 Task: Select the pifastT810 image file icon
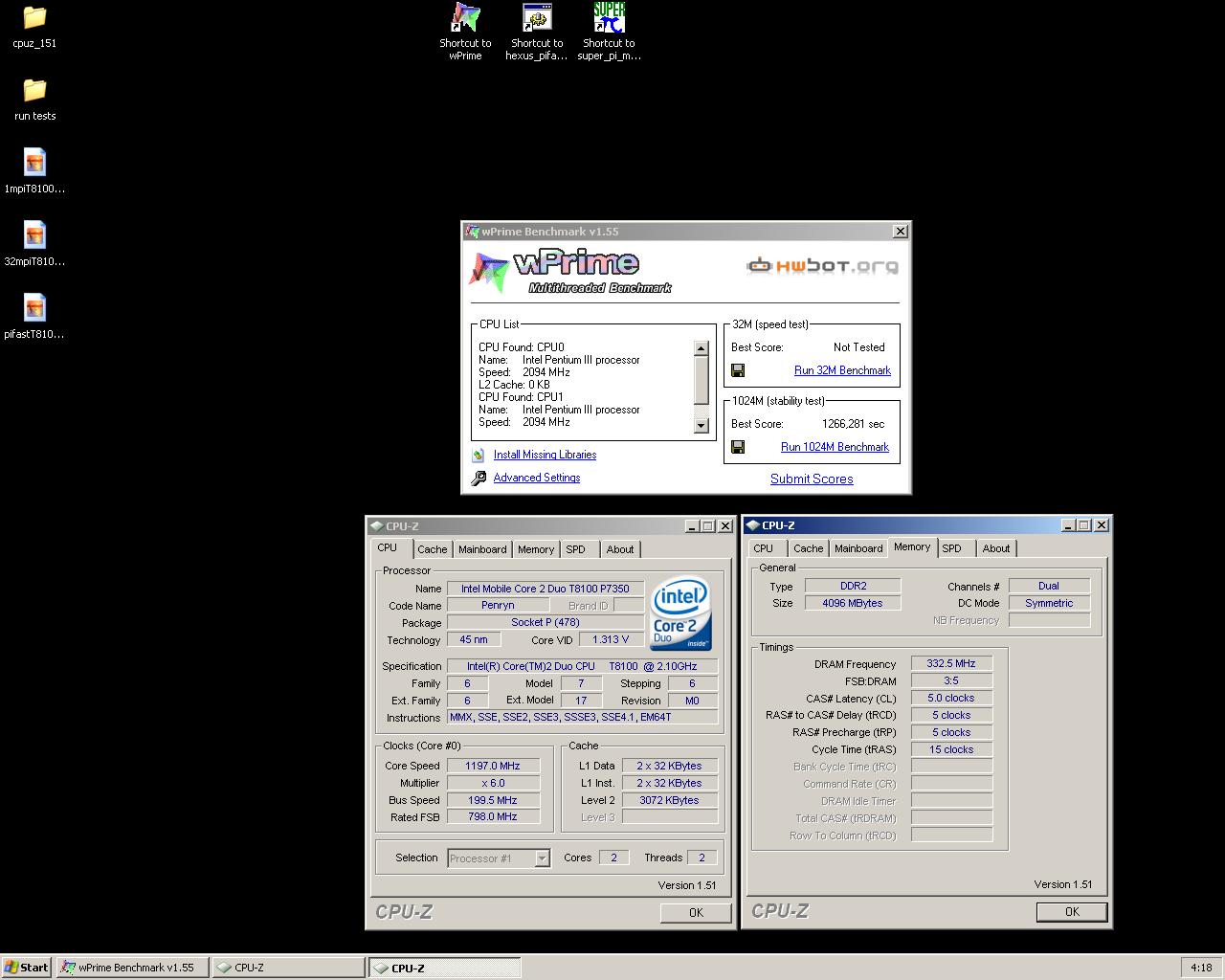coord(34,307)
